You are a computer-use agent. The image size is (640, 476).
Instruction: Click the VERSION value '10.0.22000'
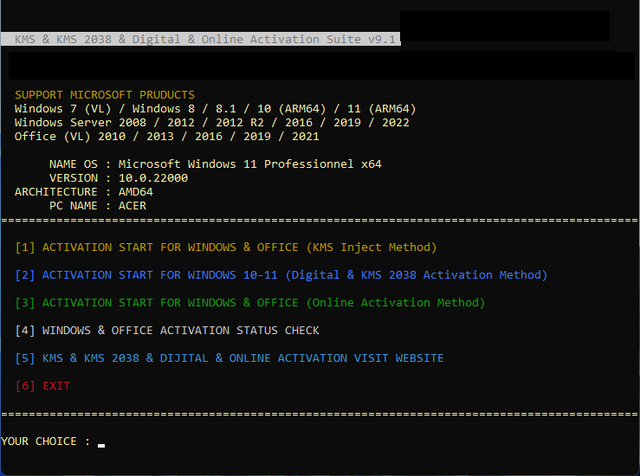pyautogui.click(x=153, y=178)
